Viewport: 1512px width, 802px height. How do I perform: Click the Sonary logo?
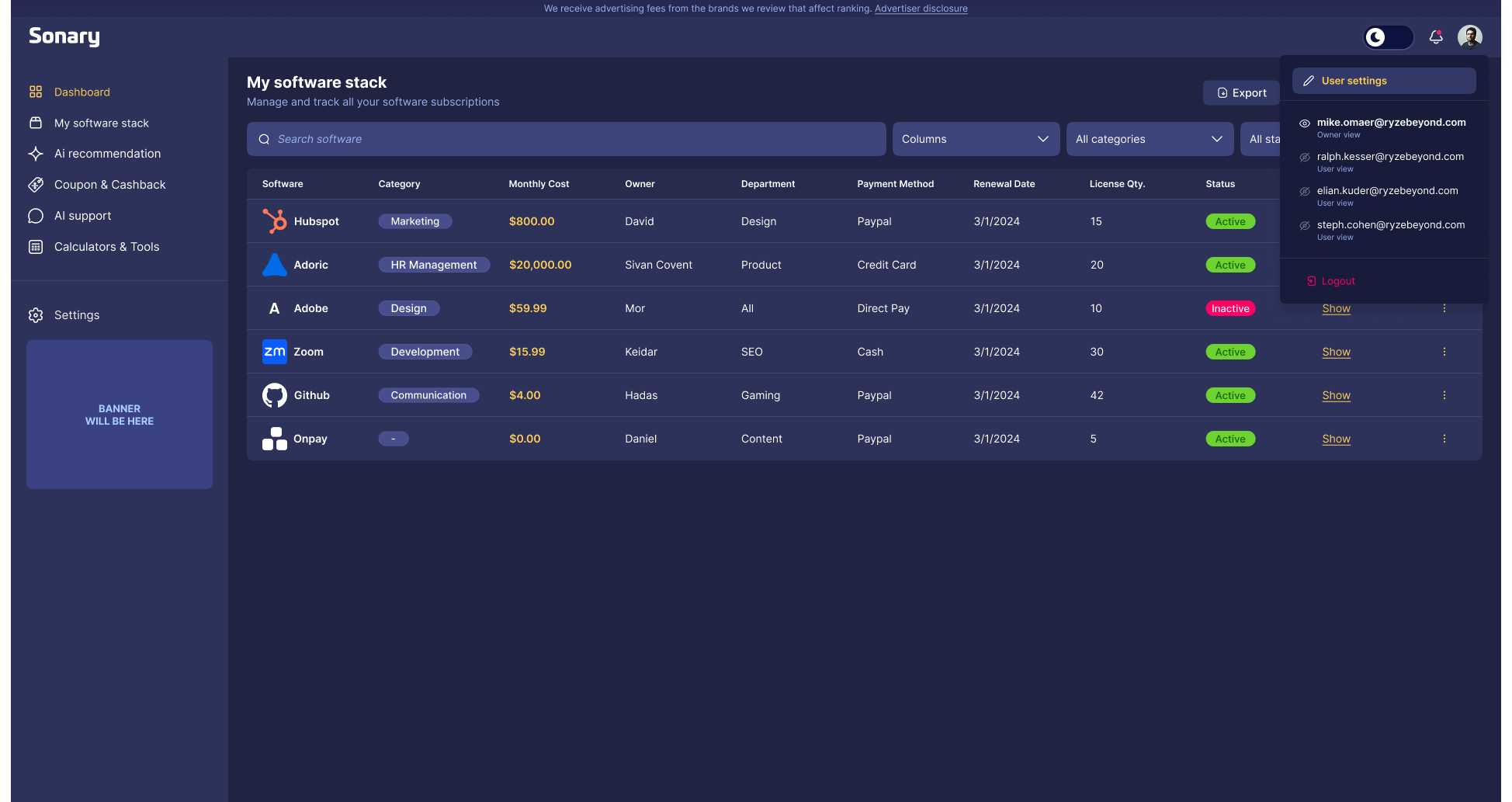coord(64,36)
